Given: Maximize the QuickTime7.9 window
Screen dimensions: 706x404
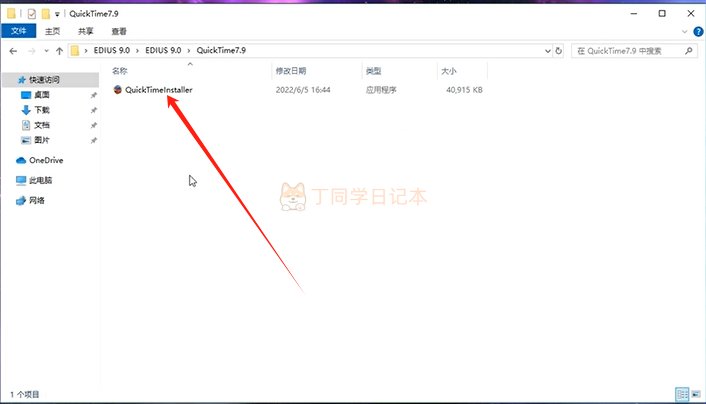Looking at the screenshot, I should click(662, 14).
